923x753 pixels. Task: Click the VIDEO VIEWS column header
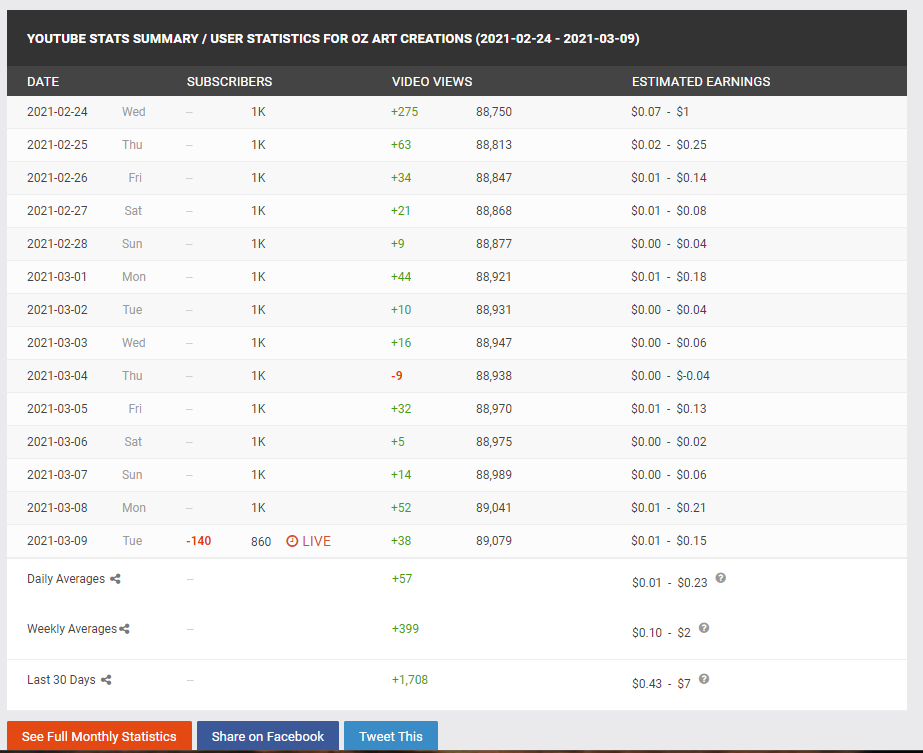tap(432, 82)
